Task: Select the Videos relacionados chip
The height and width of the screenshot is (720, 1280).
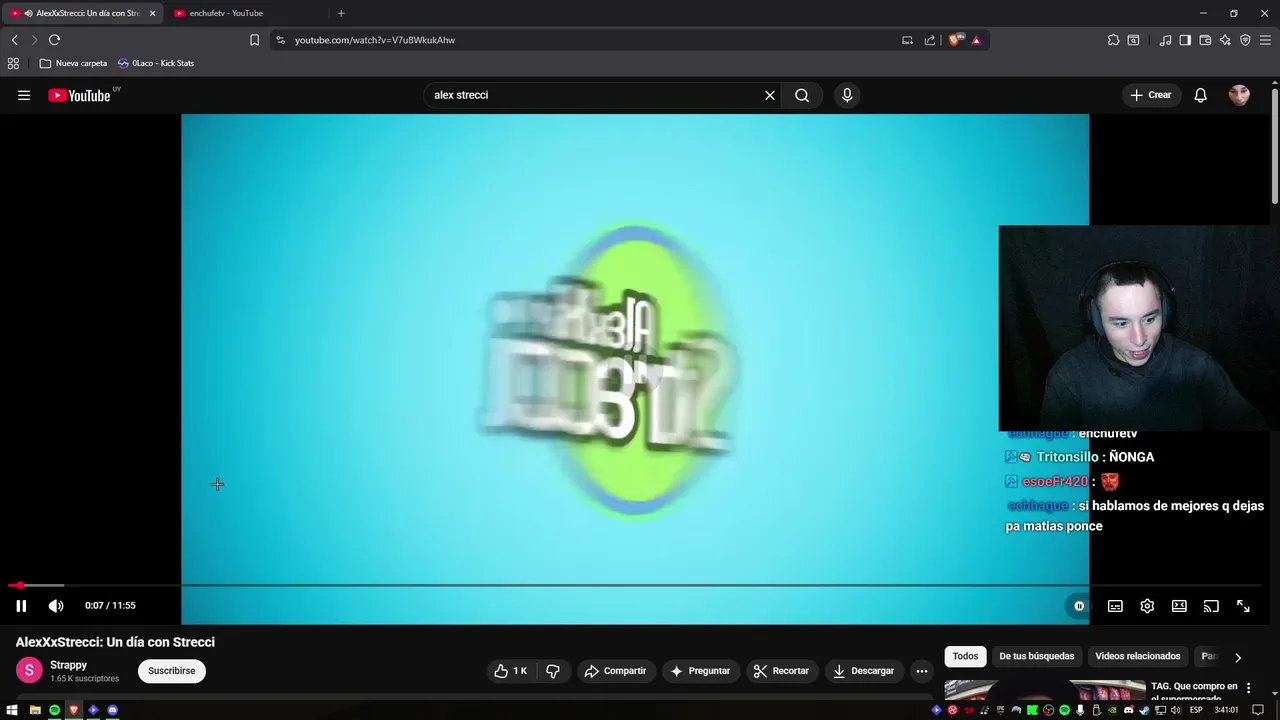Action: click(1138, 656)
